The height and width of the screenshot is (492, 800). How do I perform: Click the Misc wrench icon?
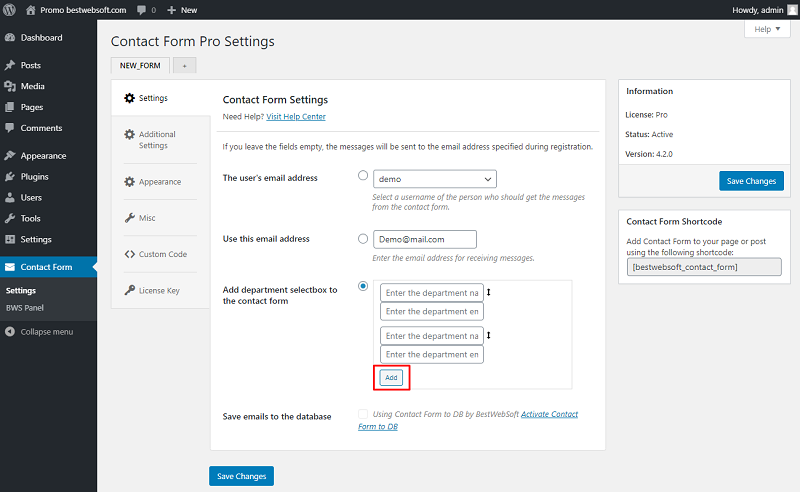click(x=130, y=218)
